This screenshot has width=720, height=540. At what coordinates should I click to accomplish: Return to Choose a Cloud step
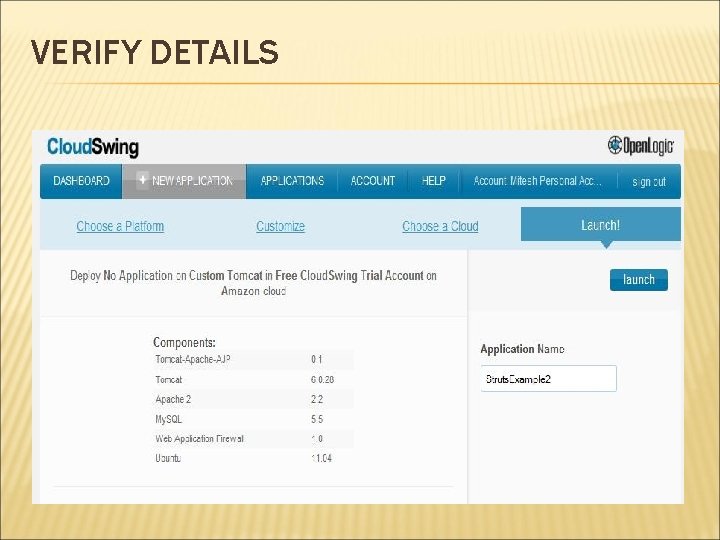coord(440,226)
